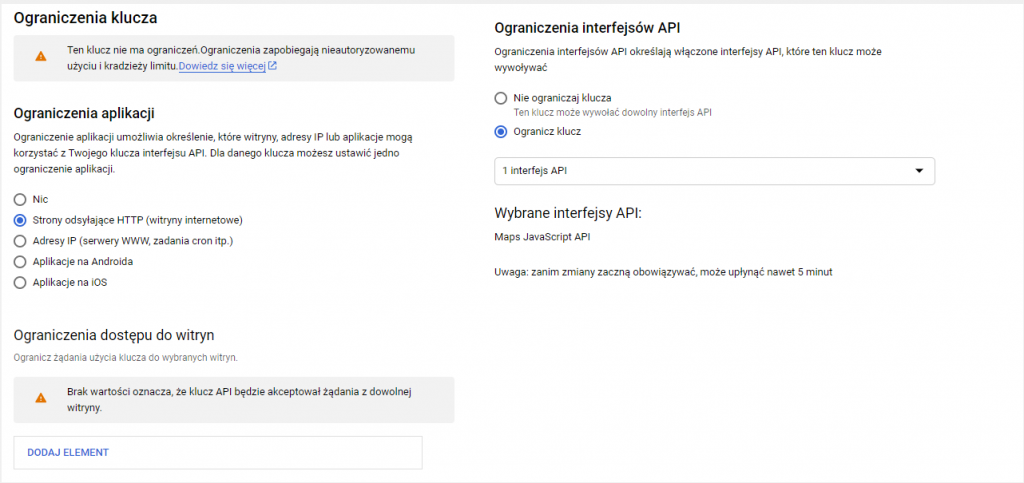Select the Nic radio option
Screen dimensions: 1024x483
point(20,199)
